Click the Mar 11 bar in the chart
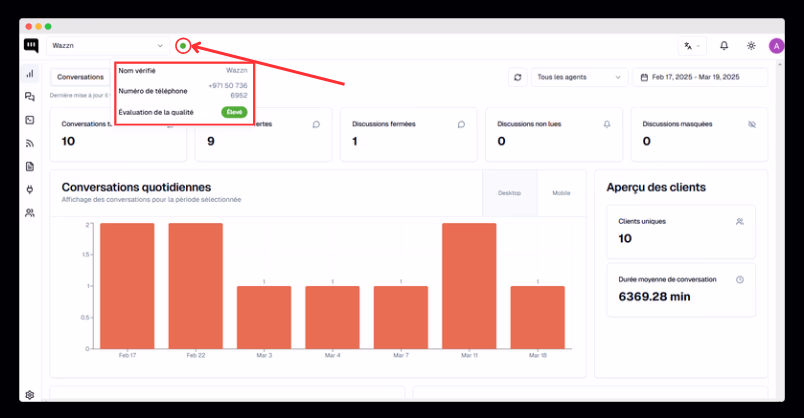Image resolution: width=804 pixels, height=418 pixels. pyautogui.click(x=469, y=286)
